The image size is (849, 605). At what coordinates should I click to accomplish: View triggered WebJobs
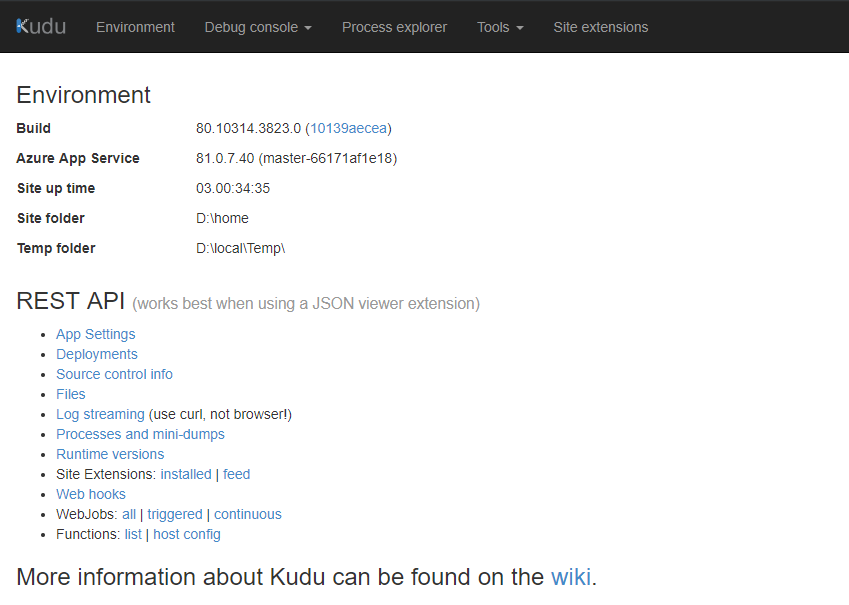point(175,515)
